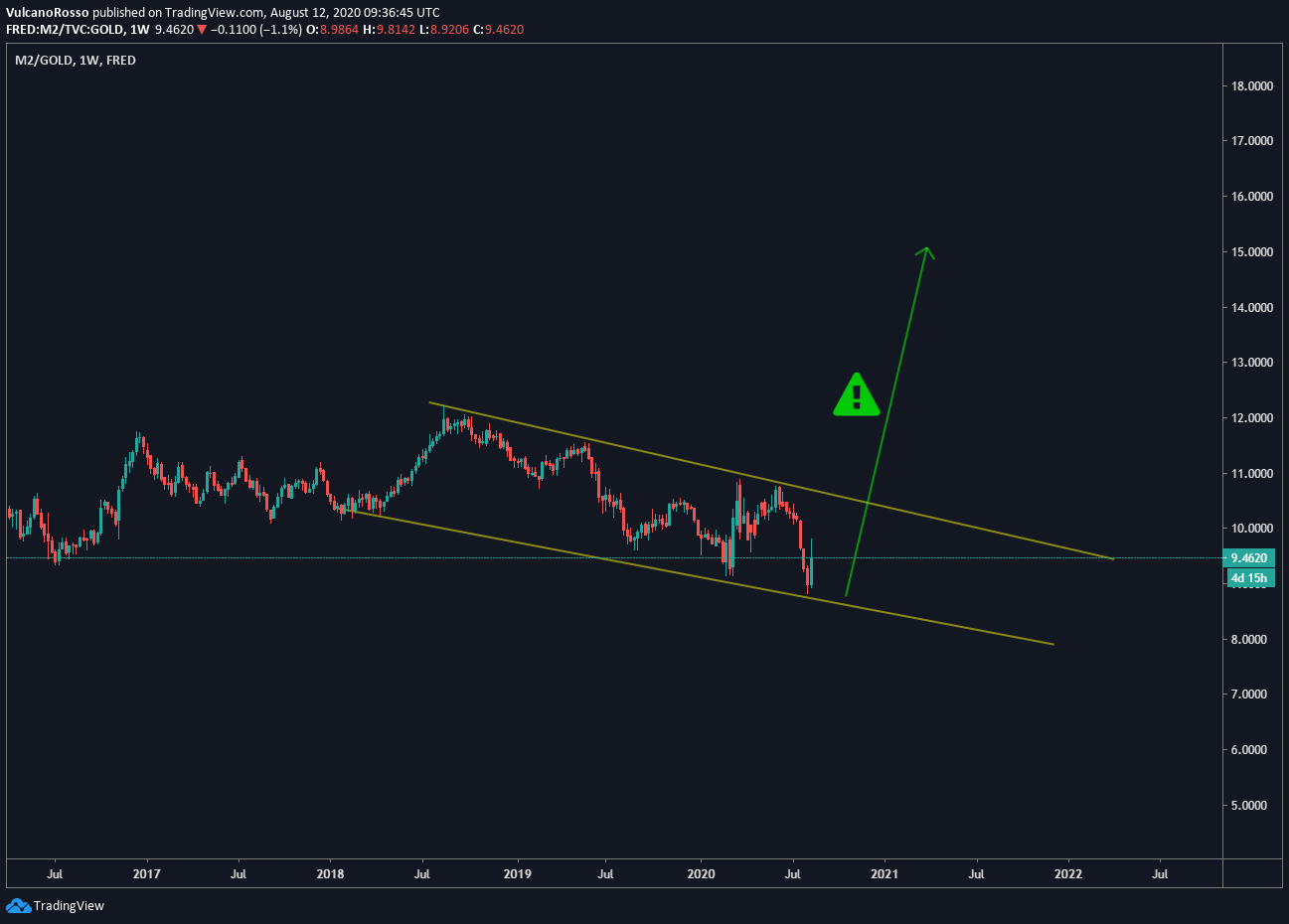Click the 12.0000 price axis label
This screenshot has height=924, width=1289.
(x=1251, y=418)
